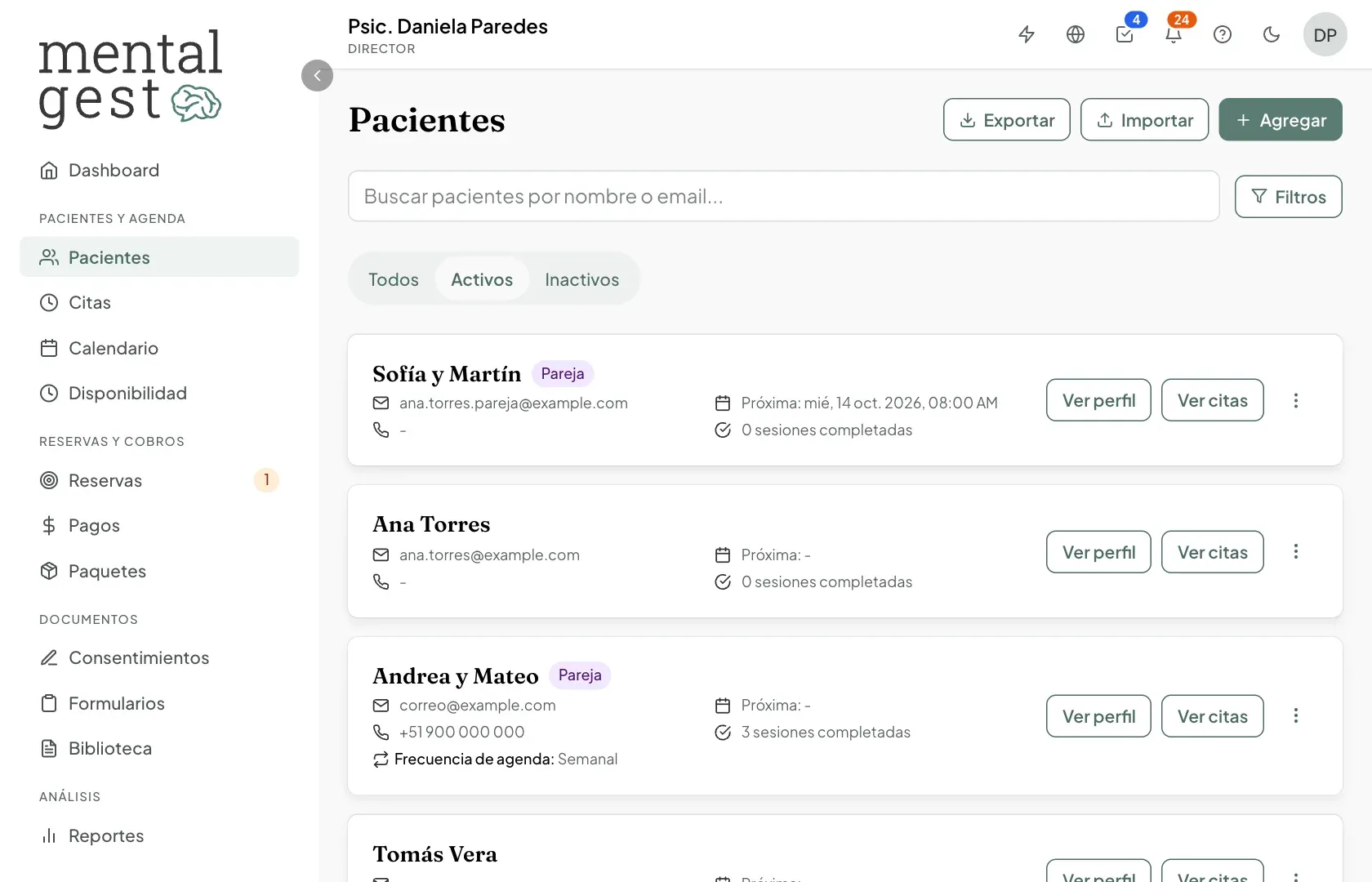View profile of Ana Torres
Image resolution: width=1372 pixels, height=882 pixels.
coord(1098,552)
